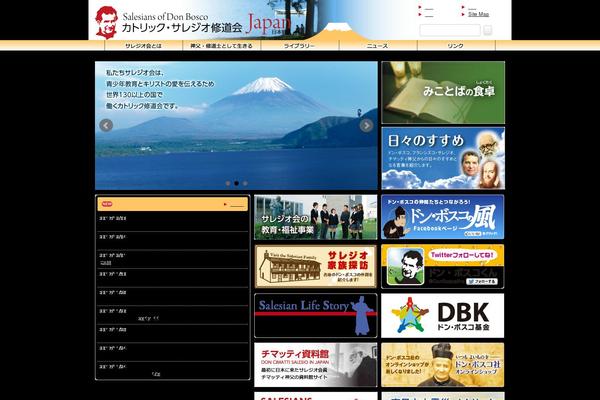
Task: Select the first slideshow dot
Action: click(x=228, y=183)
